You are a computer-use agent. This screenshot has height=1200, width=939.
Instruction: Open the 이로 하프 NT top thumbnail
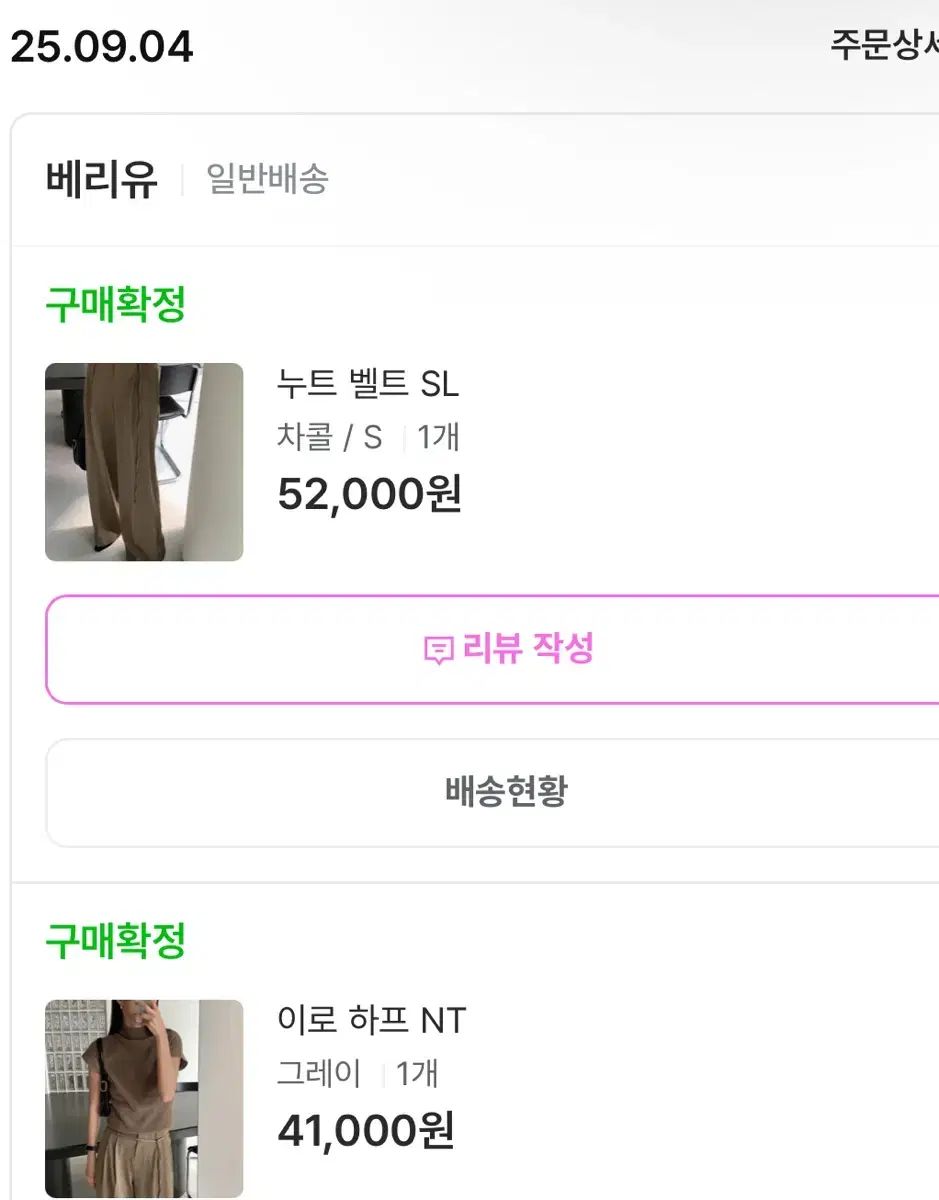[144, 1097]
